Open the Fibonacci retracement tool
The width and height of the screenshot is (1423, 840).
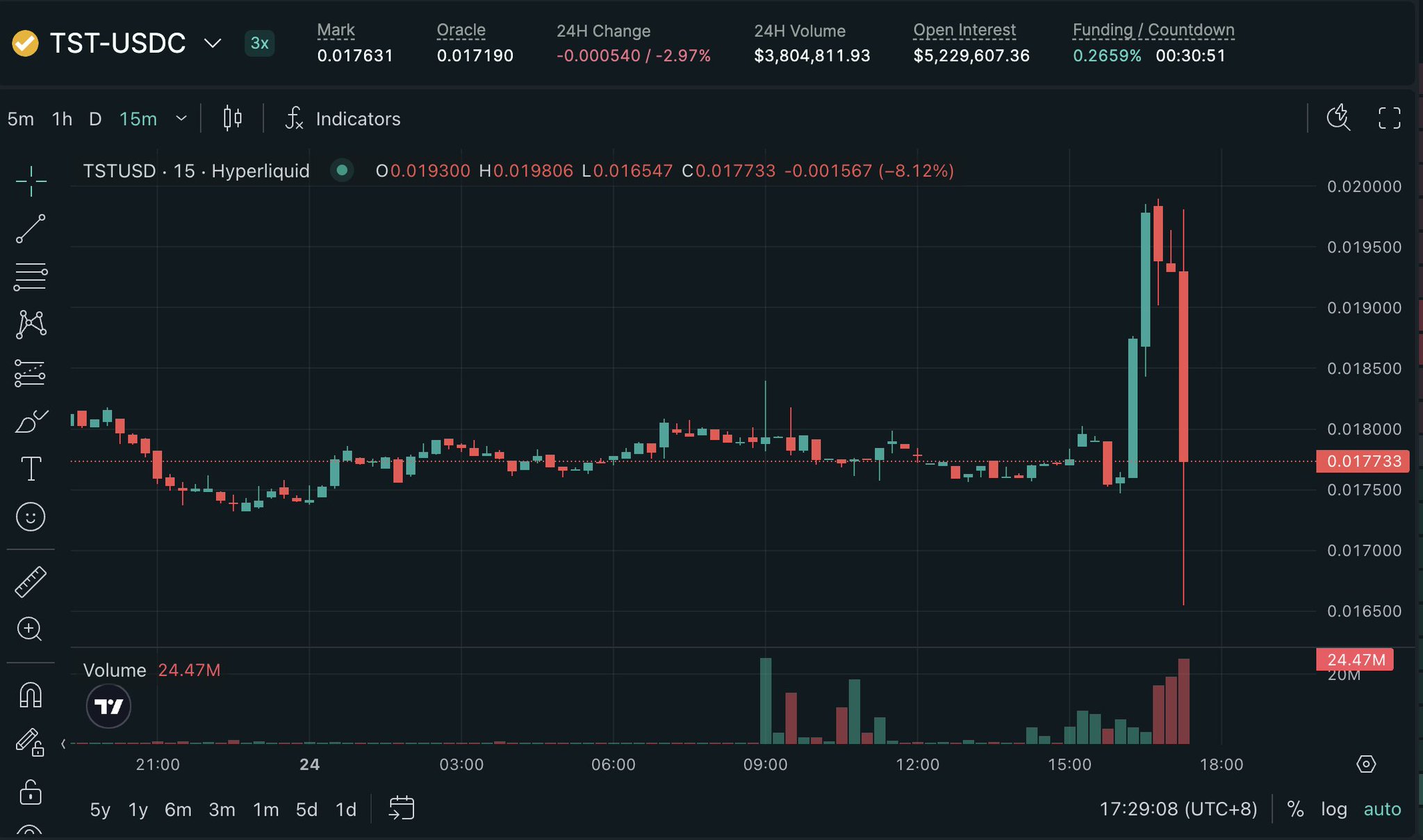(x=31, y=277)
